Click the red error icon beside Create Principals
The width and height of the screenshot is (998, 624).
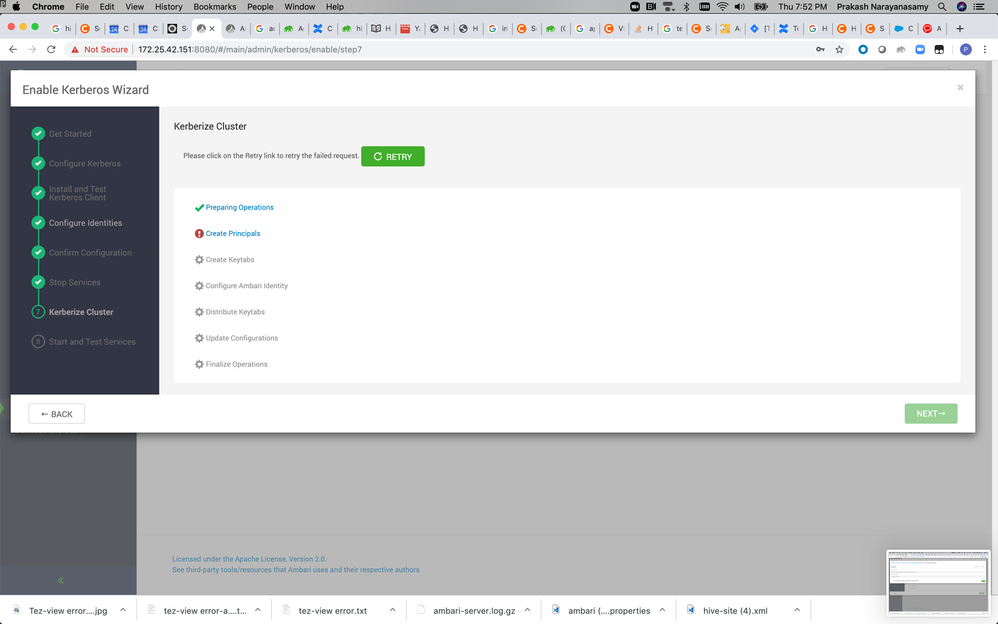point(199,234)
